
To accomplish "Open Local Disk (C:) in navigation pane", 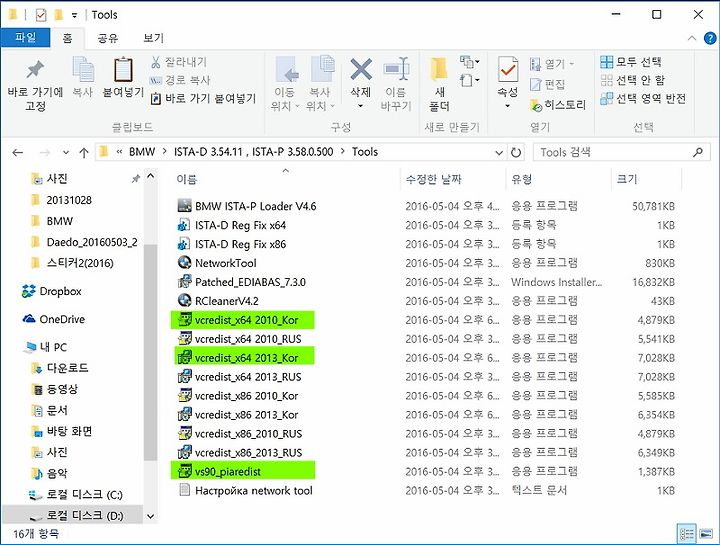I will pos(76,495).
